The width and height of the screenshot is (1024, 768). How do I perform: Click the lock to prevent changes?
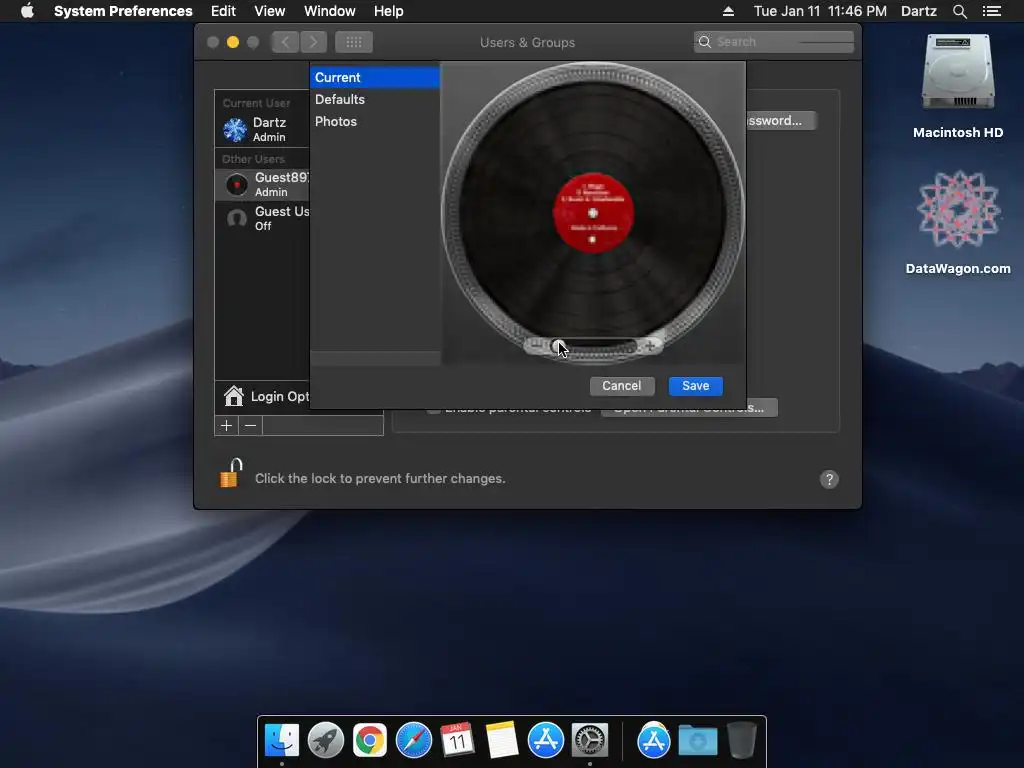coord(231,473)
